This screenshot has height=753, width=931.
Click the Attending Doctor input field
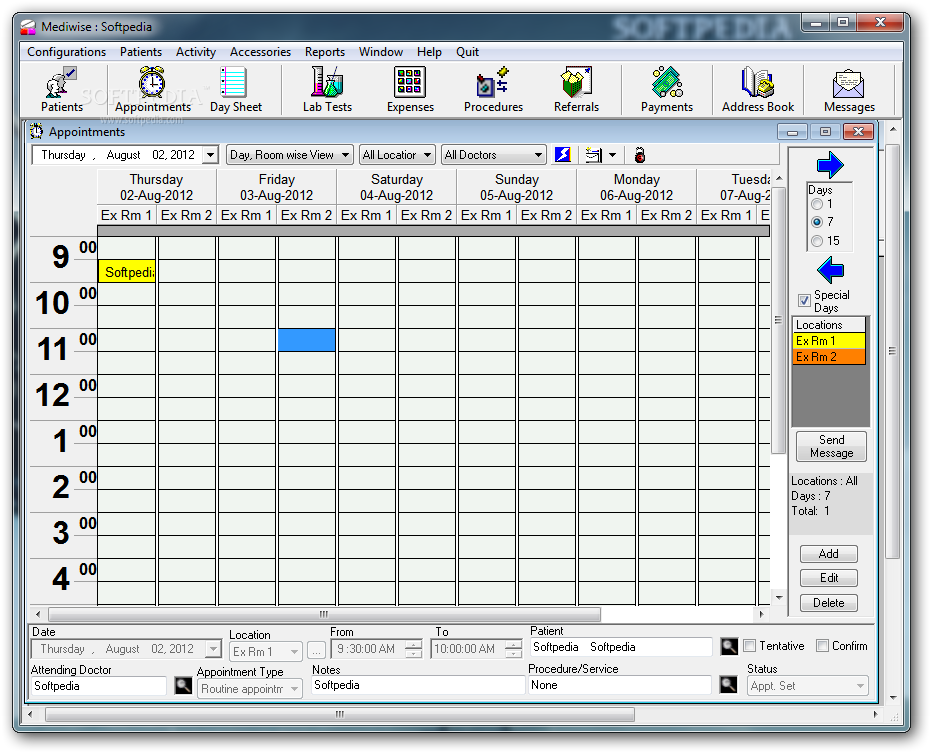click(x=99, y=686)
